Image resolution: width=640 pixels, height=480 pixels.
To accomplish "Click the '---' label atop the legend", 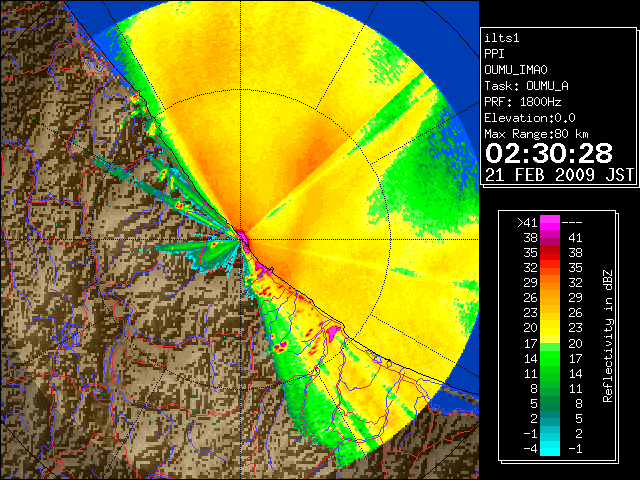I will click(x=572, y=222).
